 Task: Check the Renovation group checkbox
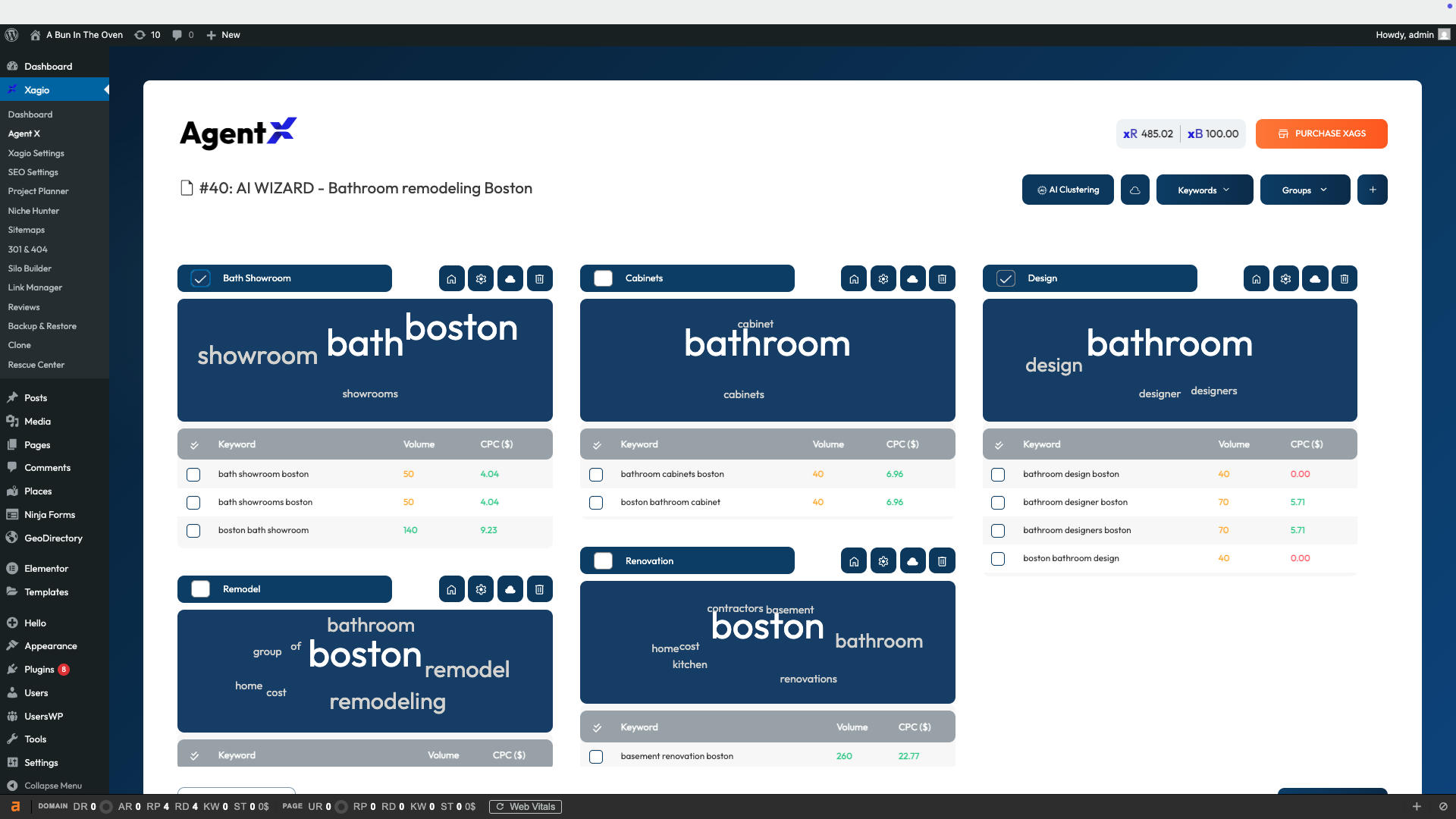[603, 561]
